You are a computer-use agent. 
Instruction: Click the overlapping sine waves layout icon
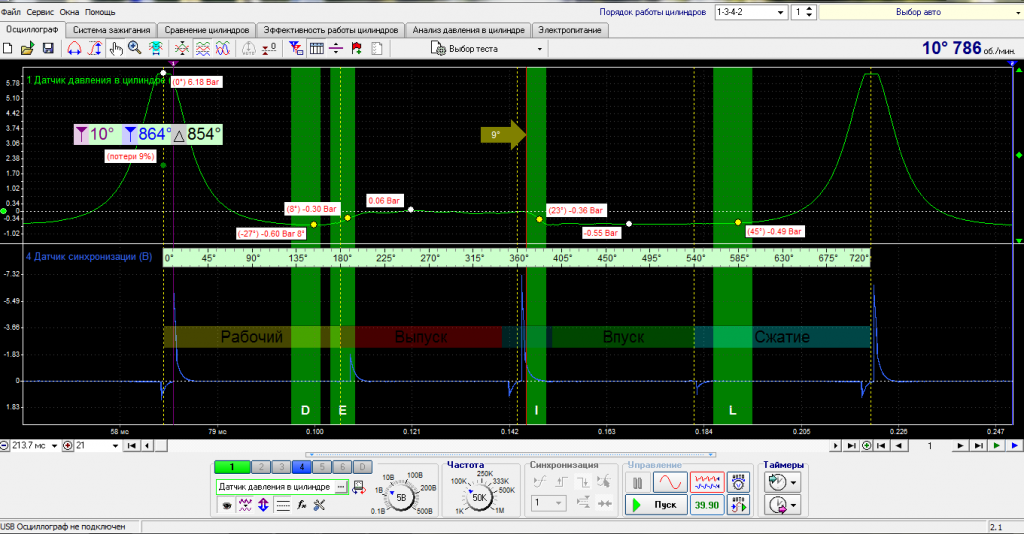[223, 48]
